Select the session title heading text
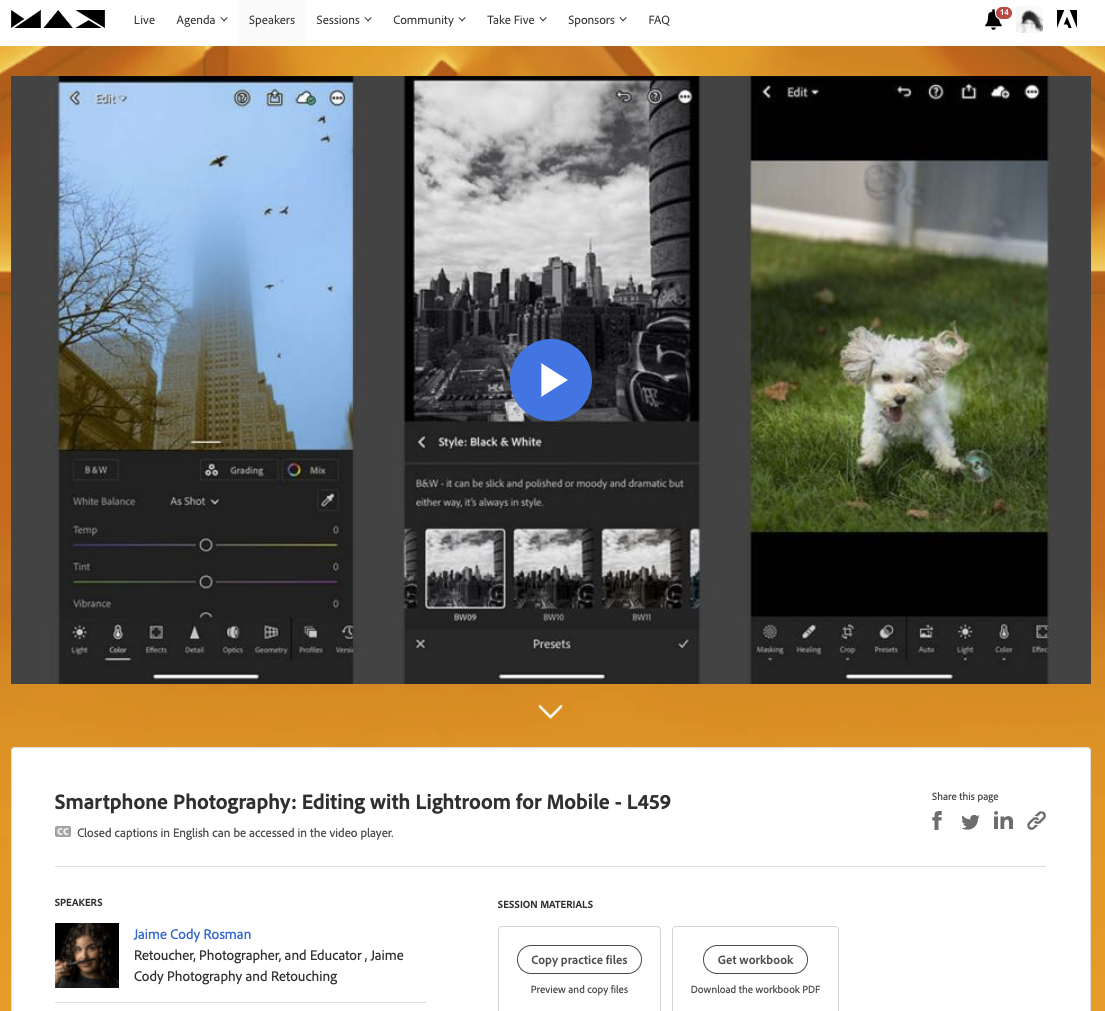 [x=362, y=802]
